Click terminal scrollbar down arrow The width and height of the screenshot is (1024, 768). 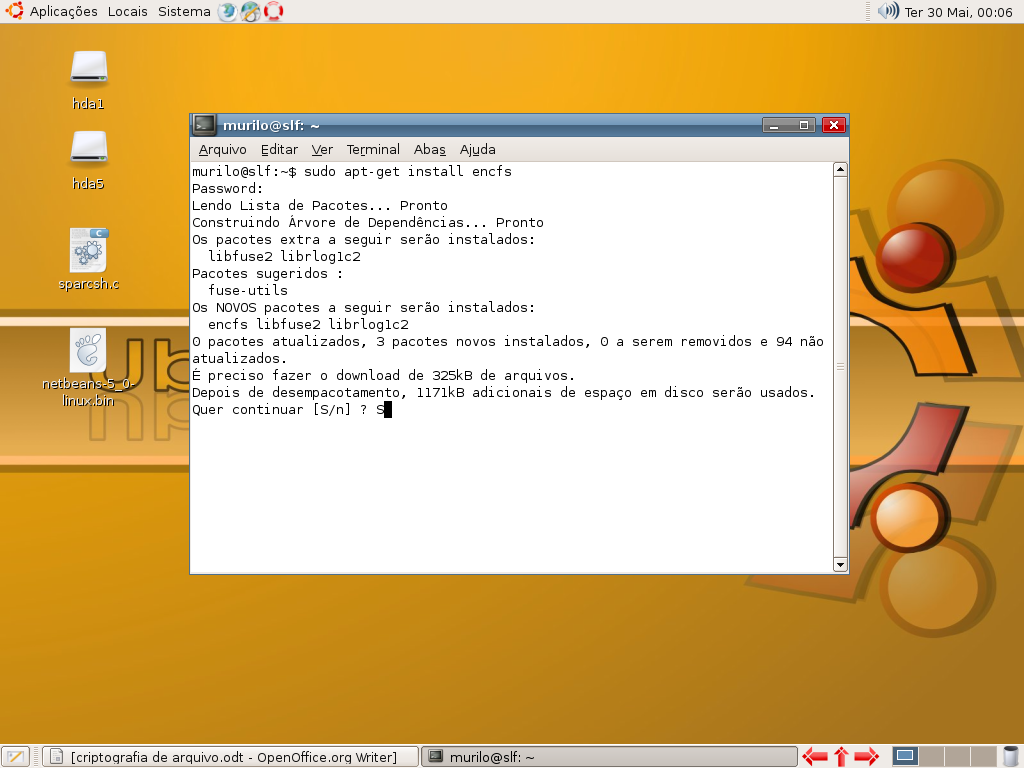tap(840, 565)
